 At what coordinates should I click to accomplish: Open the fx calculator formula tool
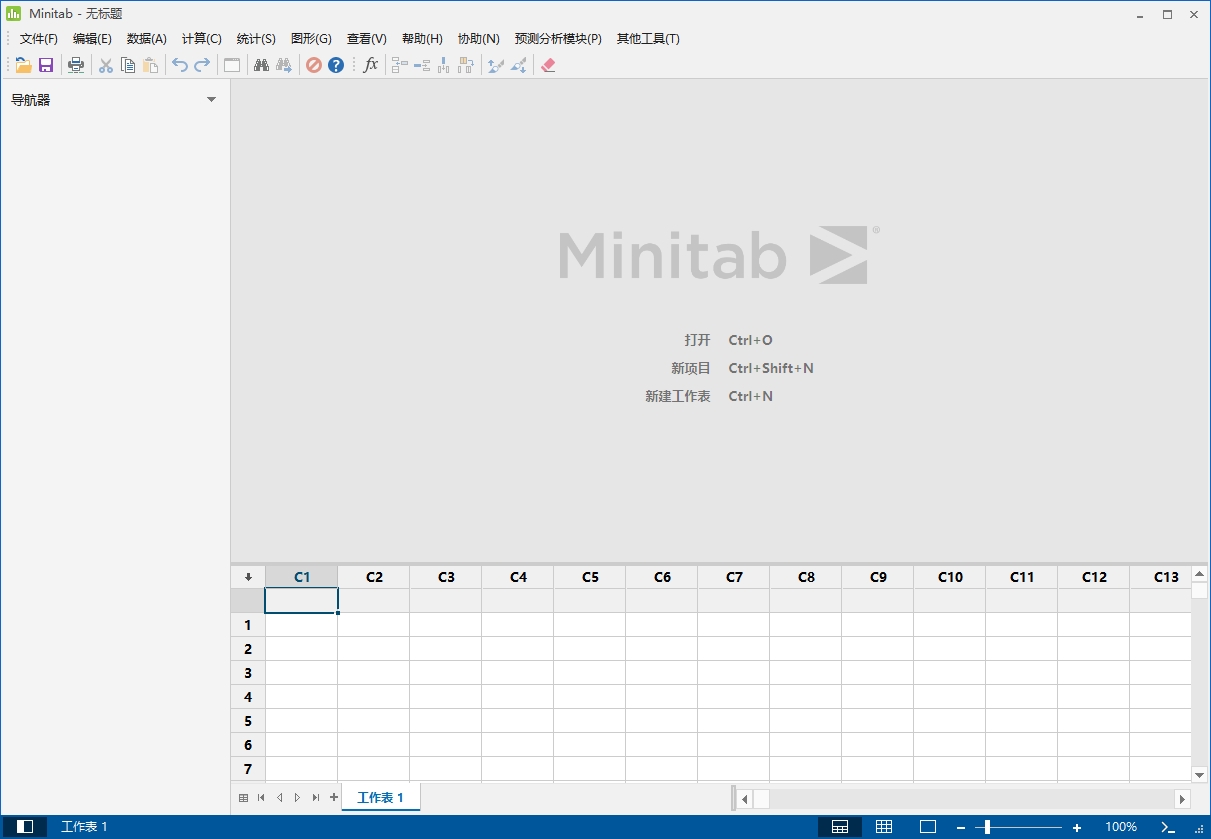(369, 64)
